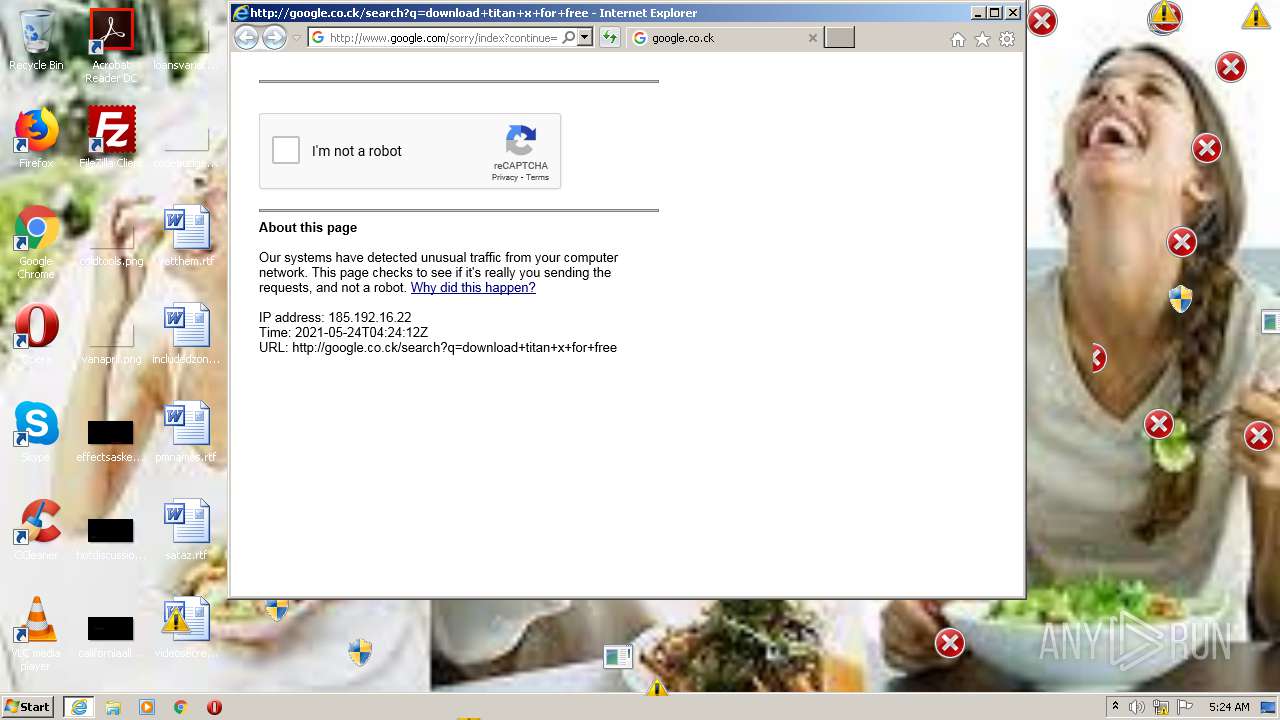Open the volume speaker tray icon
The height and width of the screenshot is (720, 1280).
1137,707
